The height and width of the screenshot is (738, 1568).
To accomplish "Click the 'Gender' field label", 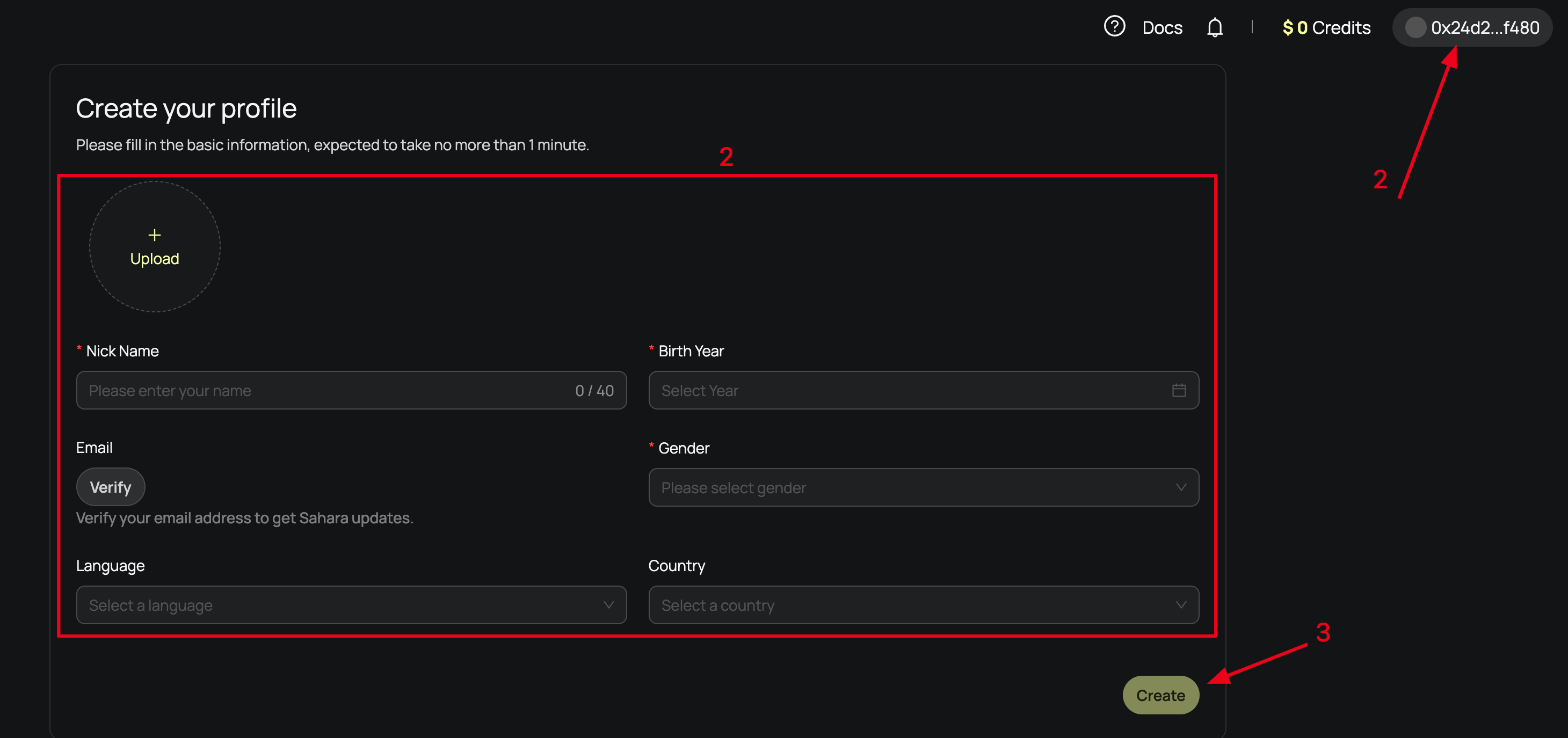I will point(684,448).
